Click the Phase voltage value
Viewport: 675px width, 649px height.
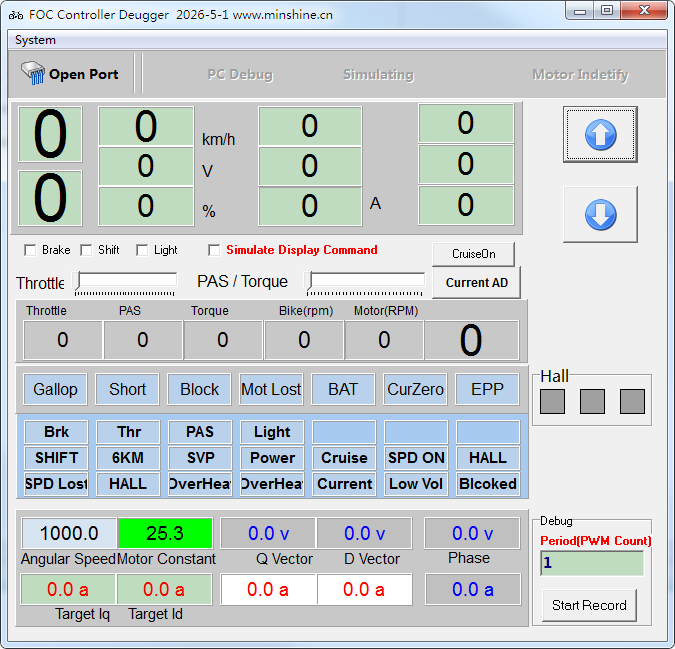(472, 533)
